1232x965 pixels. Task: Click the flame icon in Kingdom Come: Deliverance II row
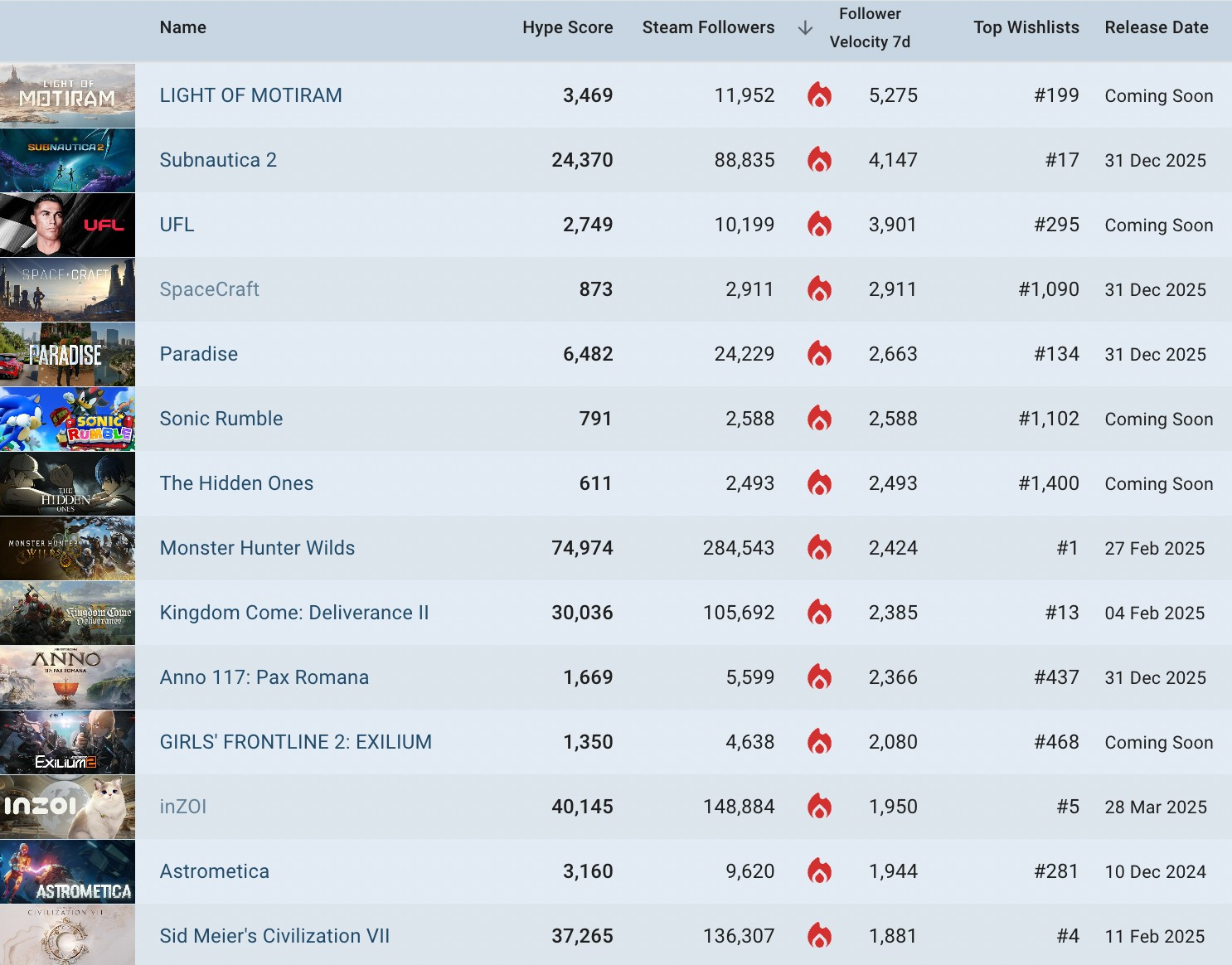[x=819, y=613]
